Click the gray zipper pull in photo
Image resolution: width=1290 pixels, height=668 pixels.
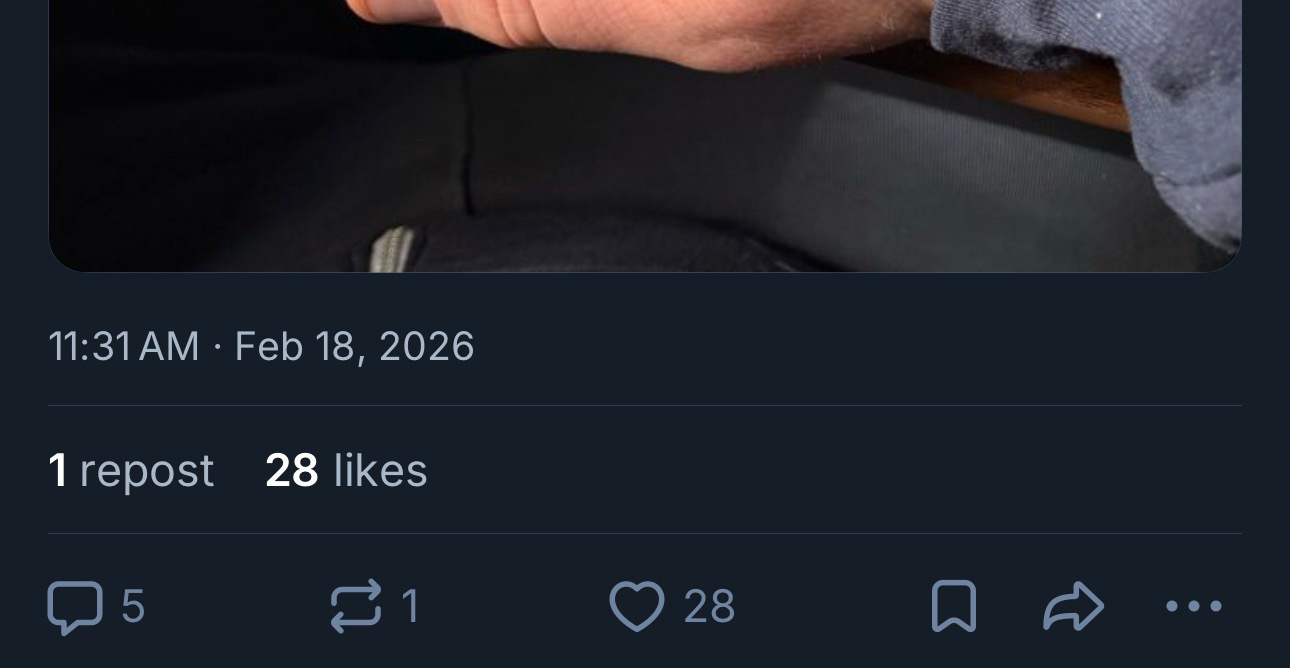tap(391, 249)
